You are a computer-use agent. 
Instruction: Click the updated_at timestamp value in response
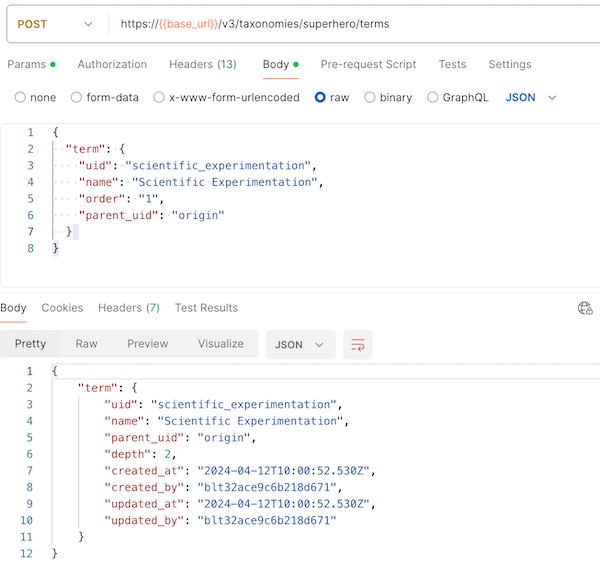283,504
